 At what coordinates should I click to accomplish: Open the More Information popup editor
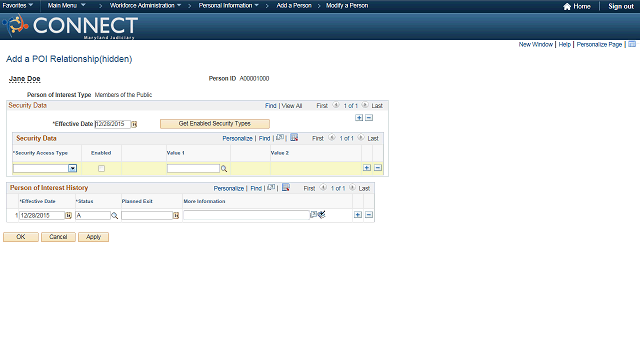point(313,214)
